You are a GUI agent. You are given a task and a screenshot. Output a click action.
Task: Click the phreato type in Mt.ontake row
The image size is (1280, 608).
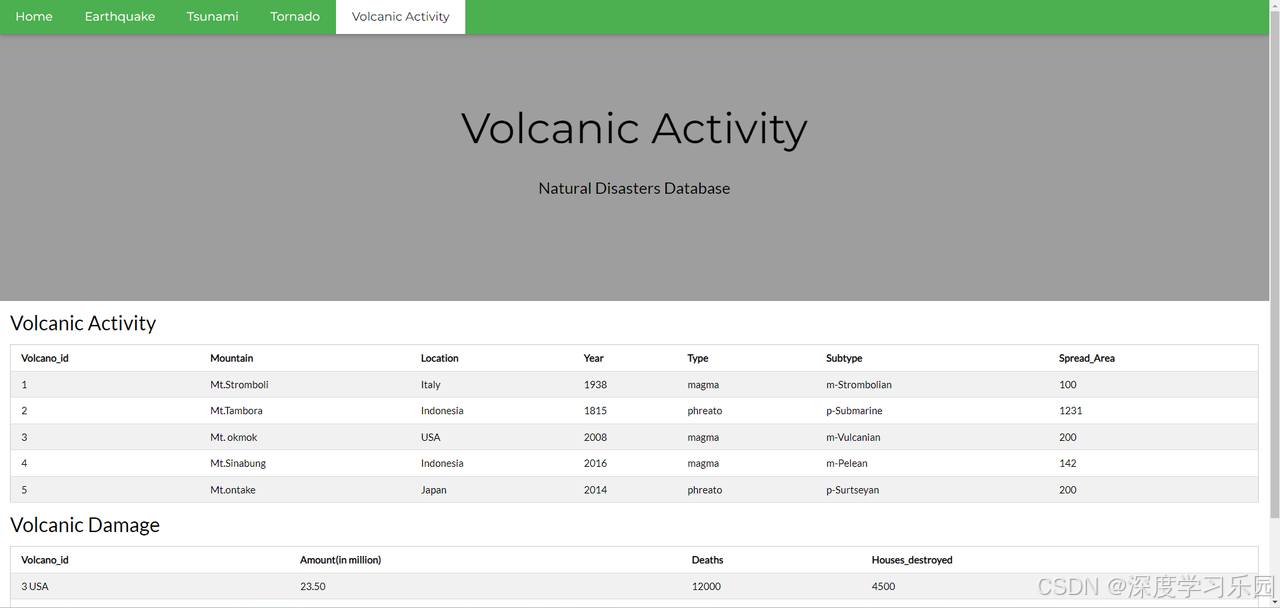coord(705,490)
